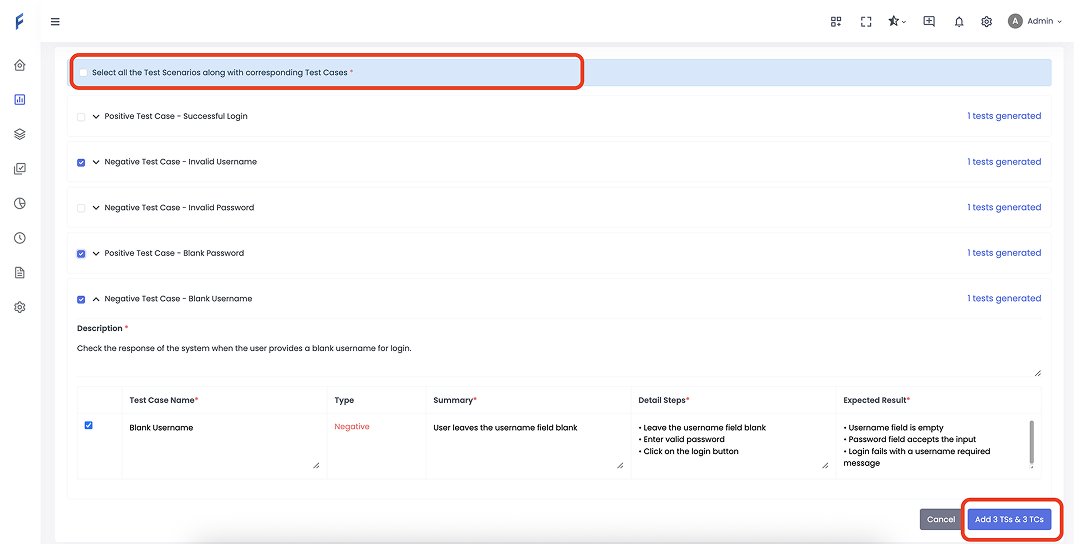Open the Admin user dropdown menu
Viewport: 1074px width, 544px height.
click(1035, 22)
